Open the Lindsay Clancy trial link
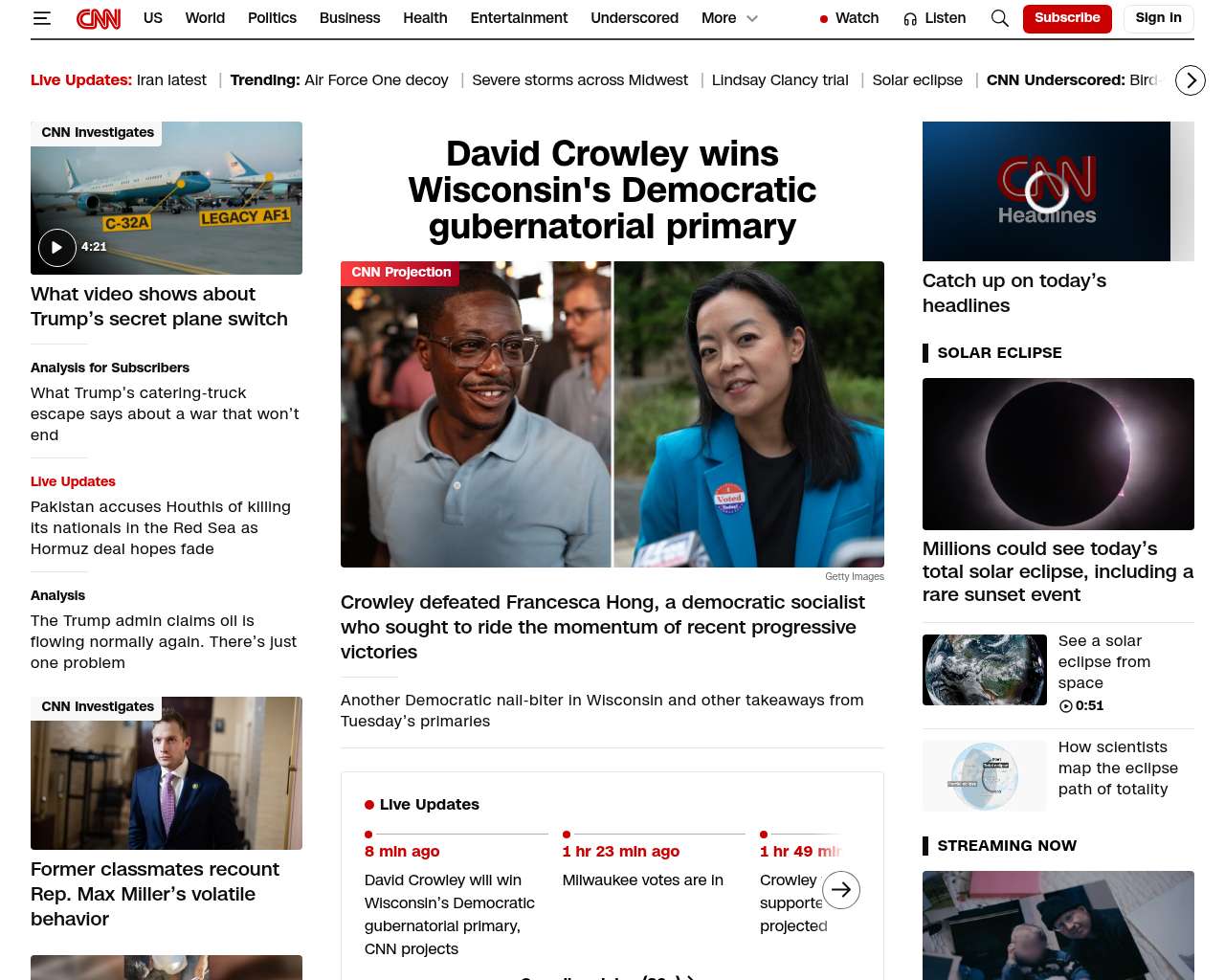The height and width of the screenshot is (980, 1225). point(780,80)
